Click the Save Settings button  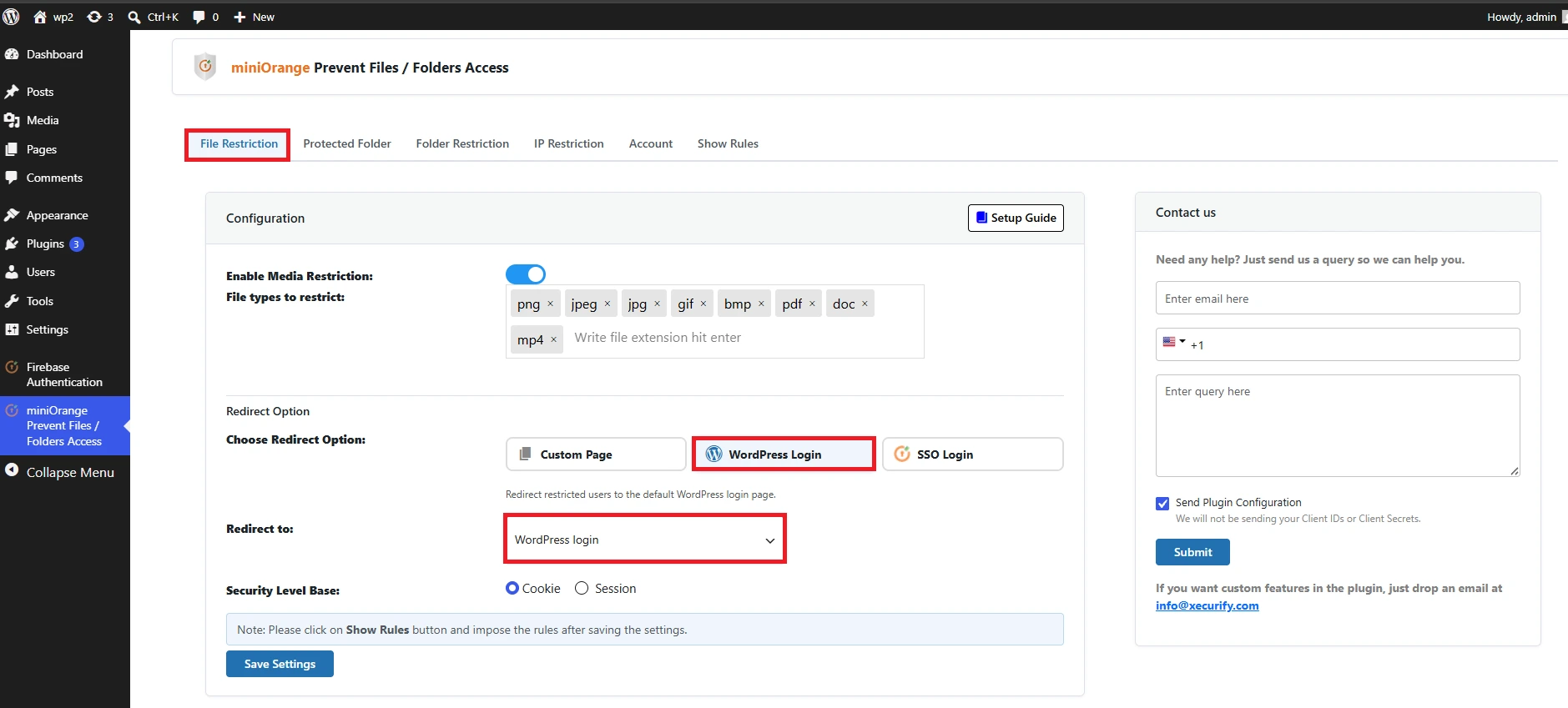pyautogui.click(x=280, y=664)
